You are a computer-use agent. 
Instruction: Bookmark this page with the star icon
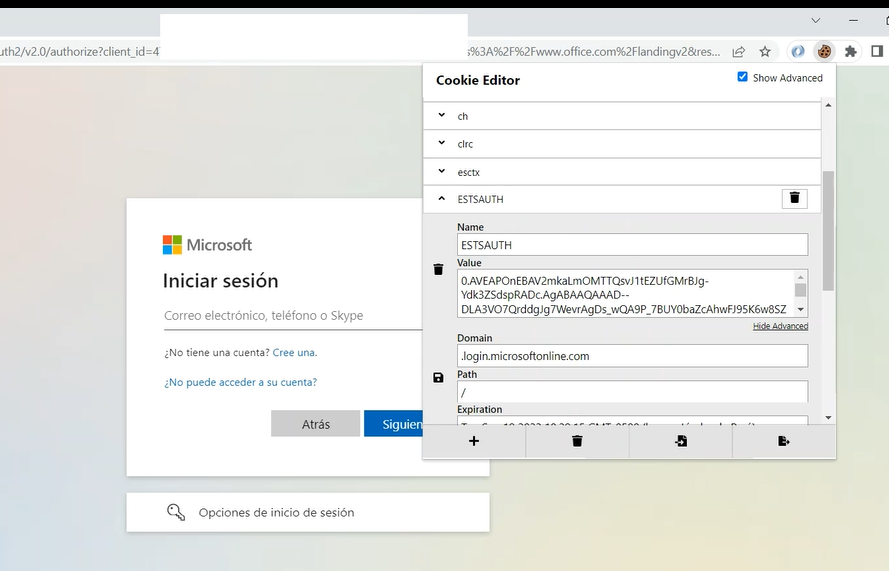[765, 52]
